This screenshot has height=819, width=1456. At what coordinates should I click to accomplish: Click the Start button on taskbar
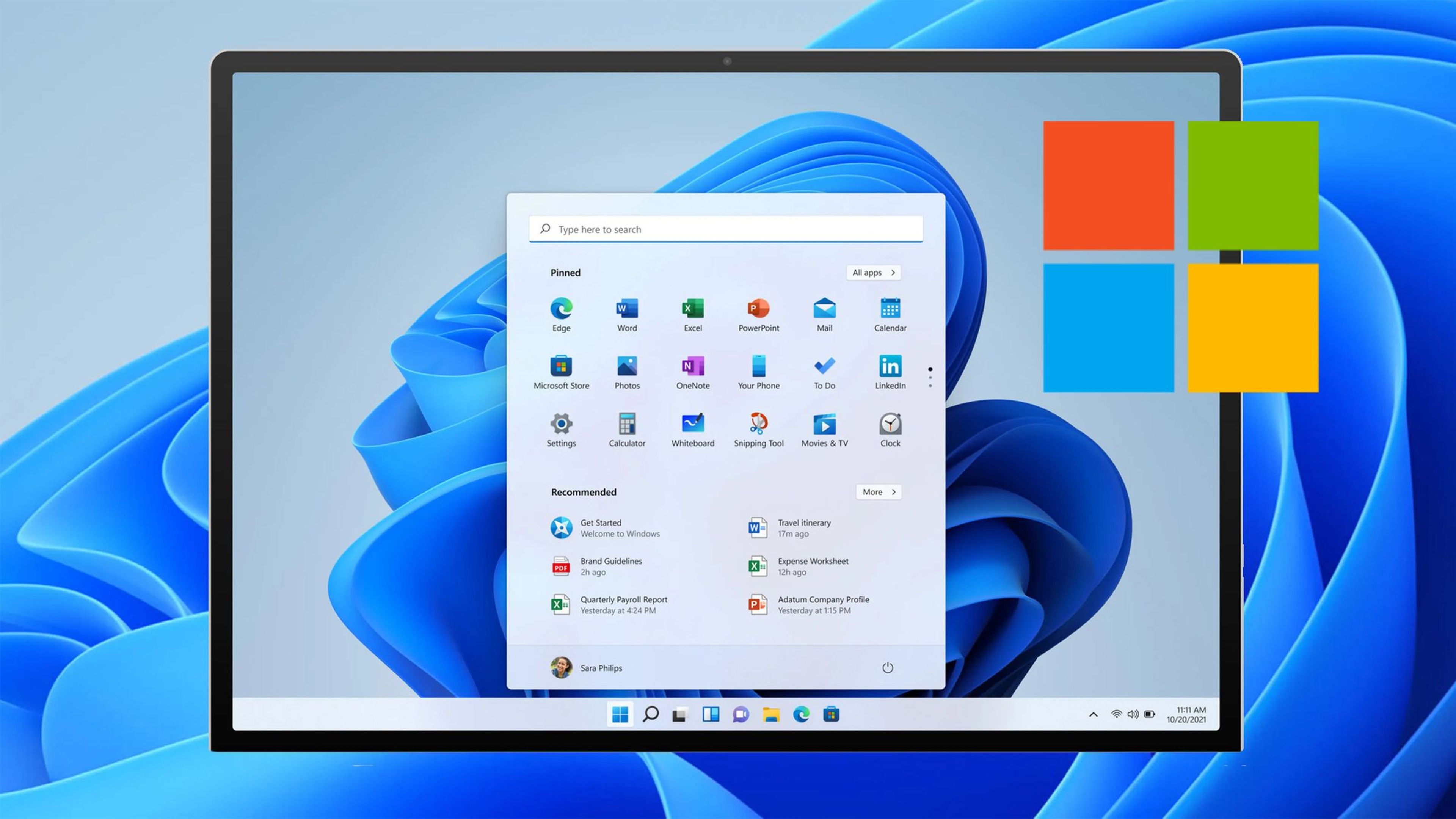point(620,714)
